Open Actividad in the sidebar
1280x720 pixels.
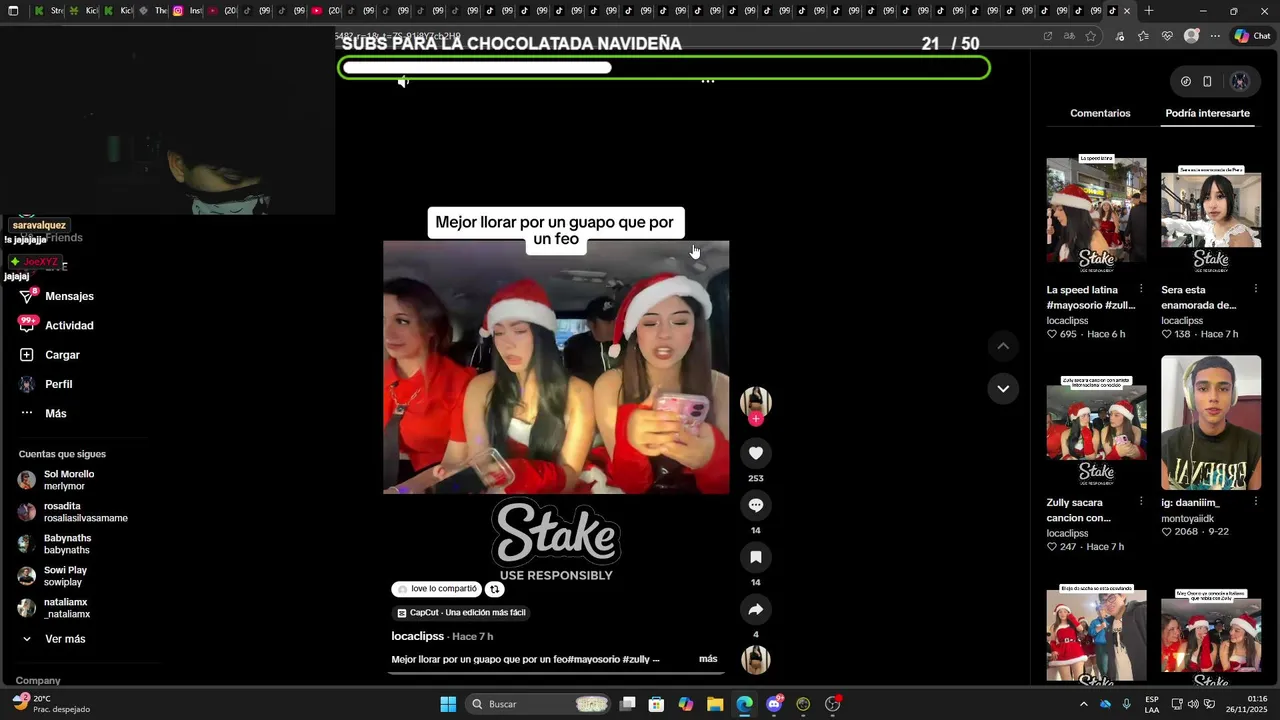(57, 325)
